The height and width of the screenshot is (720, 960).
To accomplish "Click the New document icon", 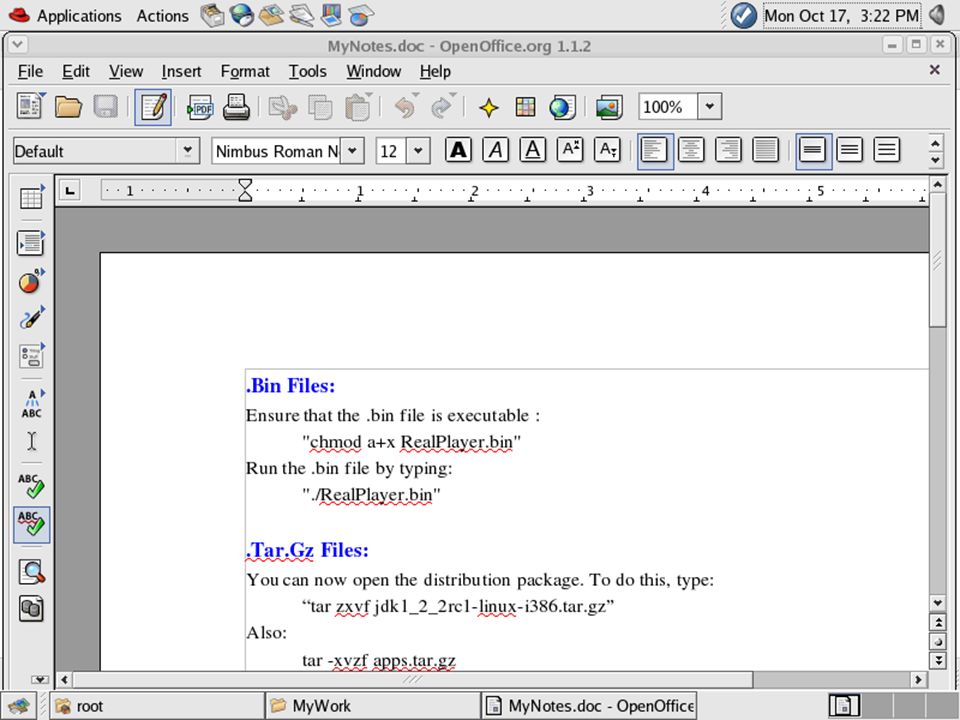I will pos(29,107).
